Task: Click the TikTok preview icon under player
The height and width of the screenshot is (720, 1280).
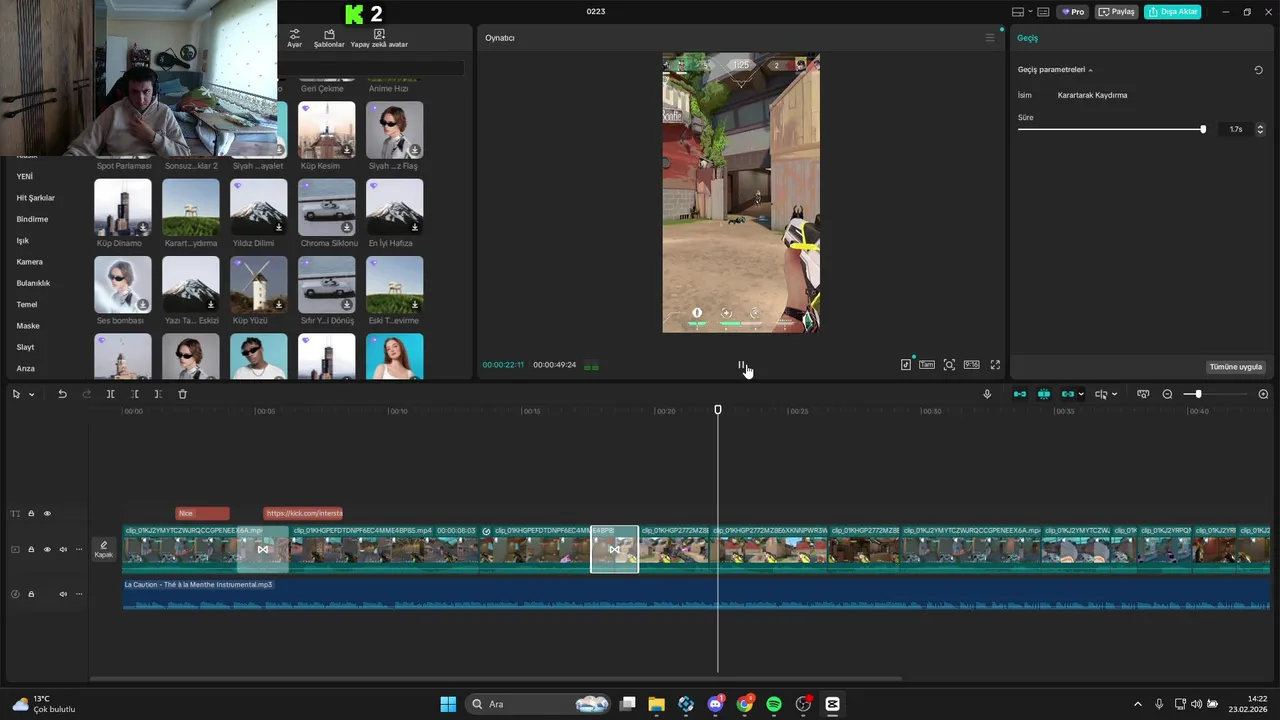Action: click(x=906, y=365)
